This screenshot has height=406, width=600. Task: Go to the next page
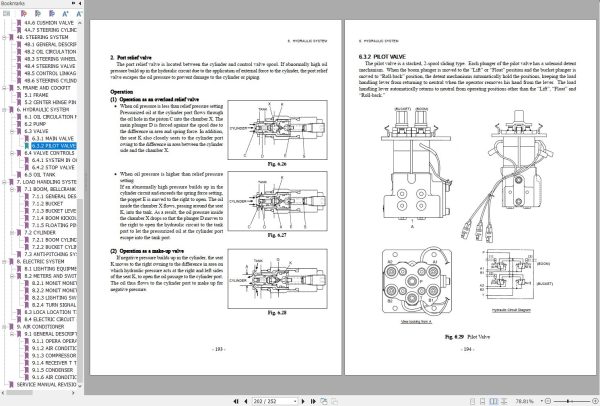click(303, 401)
